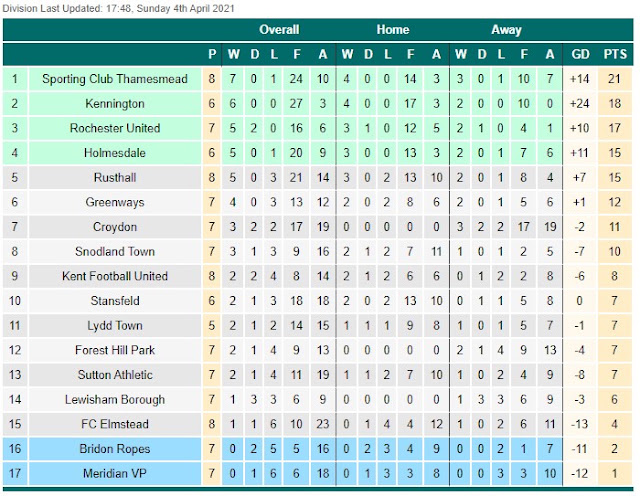Open Lydd Town from the table
This screenshot has width=640, height=496.
click(x=115, y=325)
